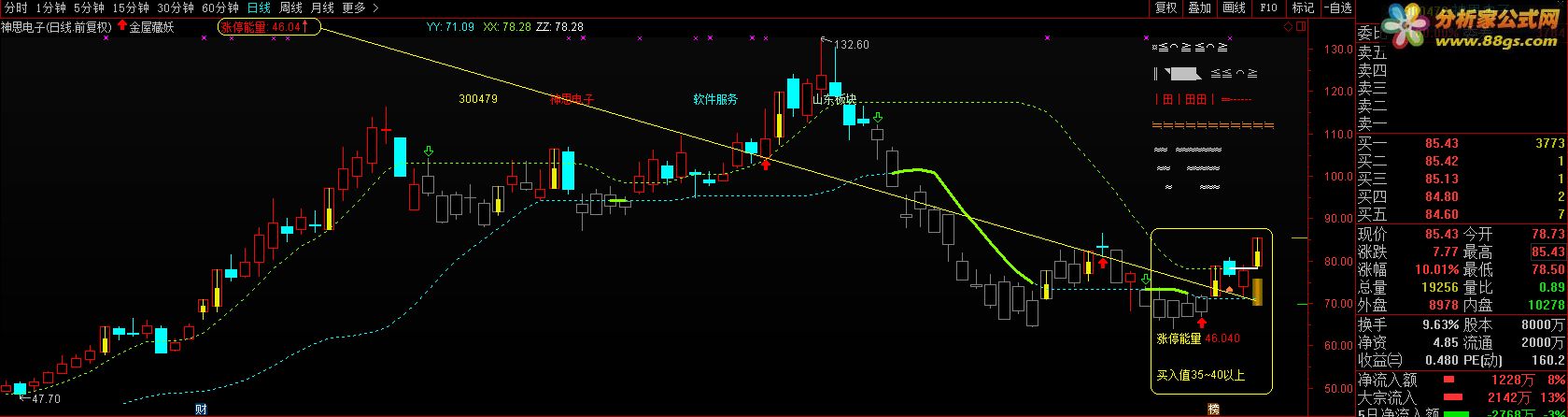Viewport: 1568px width, 417px height.
Task: Click red arrow above 涨停能量 46.040 text
Action: click(1201, 323)
